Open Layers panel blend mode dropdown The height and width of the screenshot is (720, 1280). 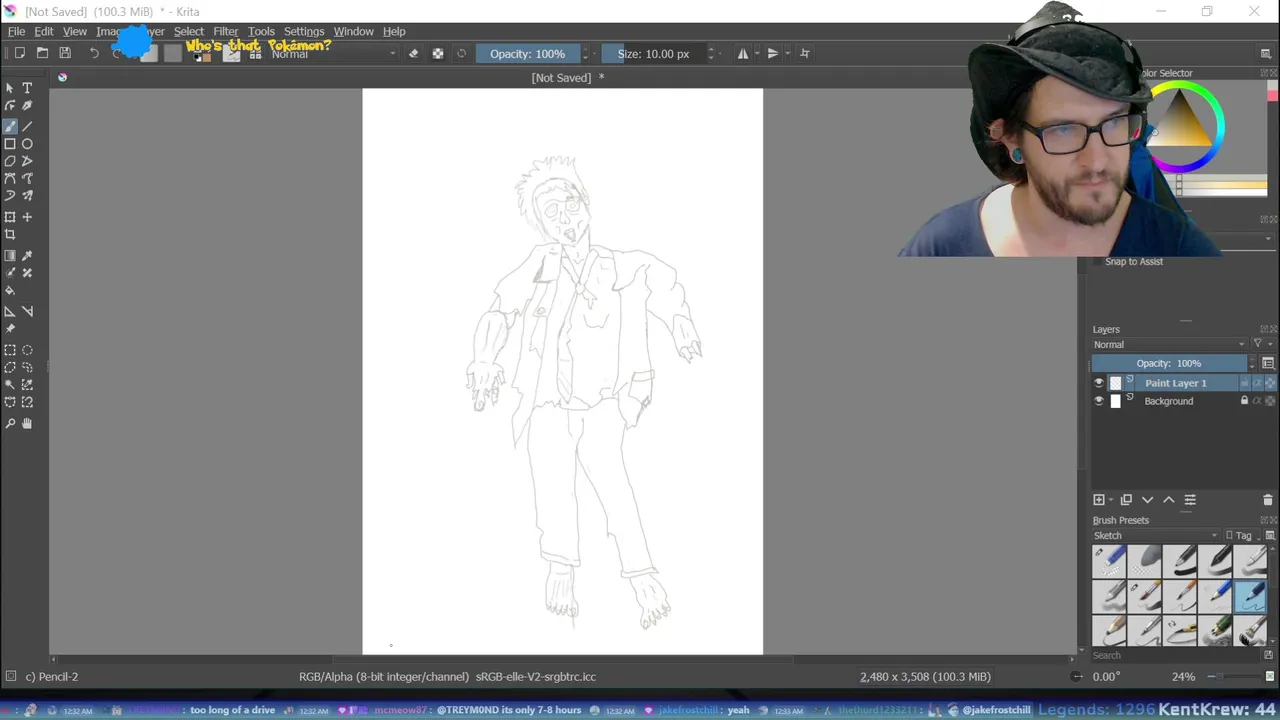[x=1169, y=345]
